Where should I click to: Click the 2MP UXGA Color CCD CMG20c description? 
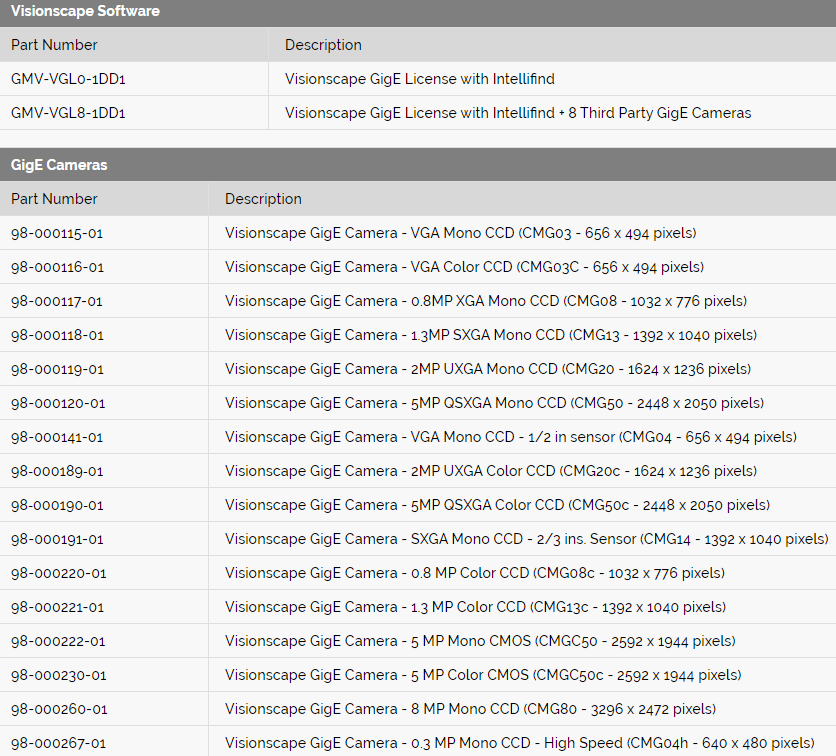491,472
